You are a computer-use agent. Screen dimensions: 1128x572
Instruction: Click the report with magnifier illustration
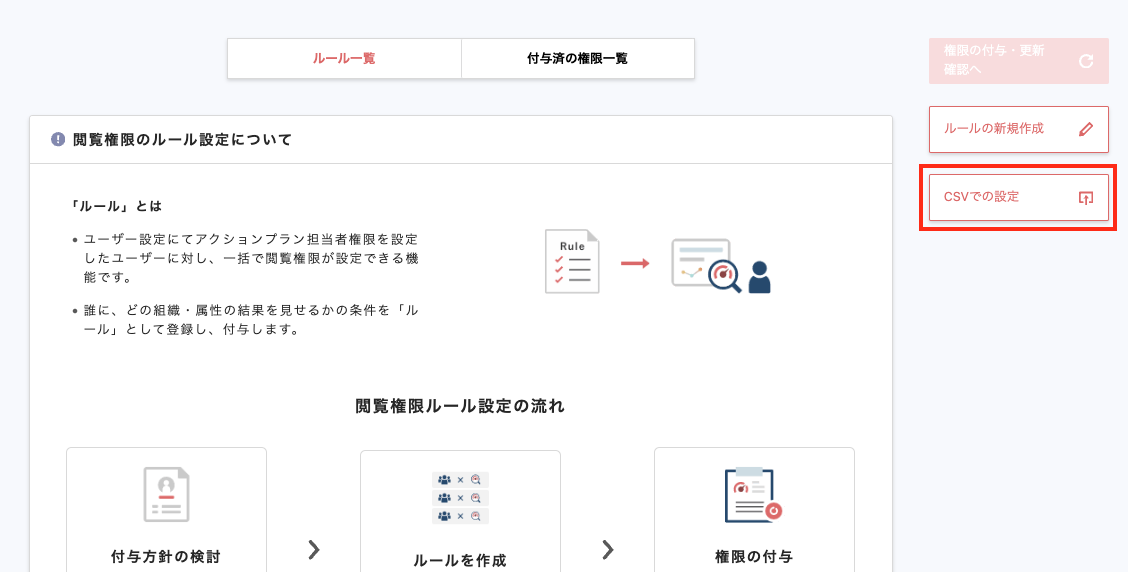pyautogui.click(x=706, y=265)
